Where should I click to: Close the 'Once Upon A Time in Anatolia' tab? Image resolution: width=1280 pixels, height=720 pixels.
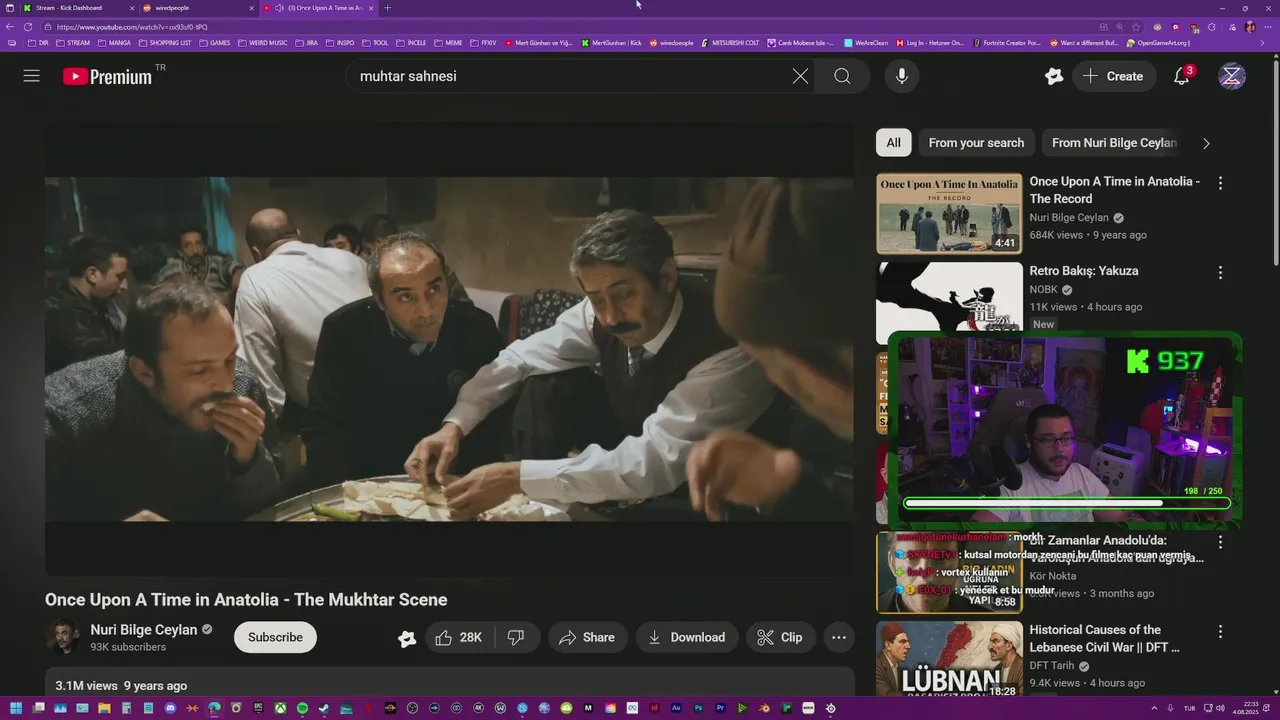[x=371, y=8]
